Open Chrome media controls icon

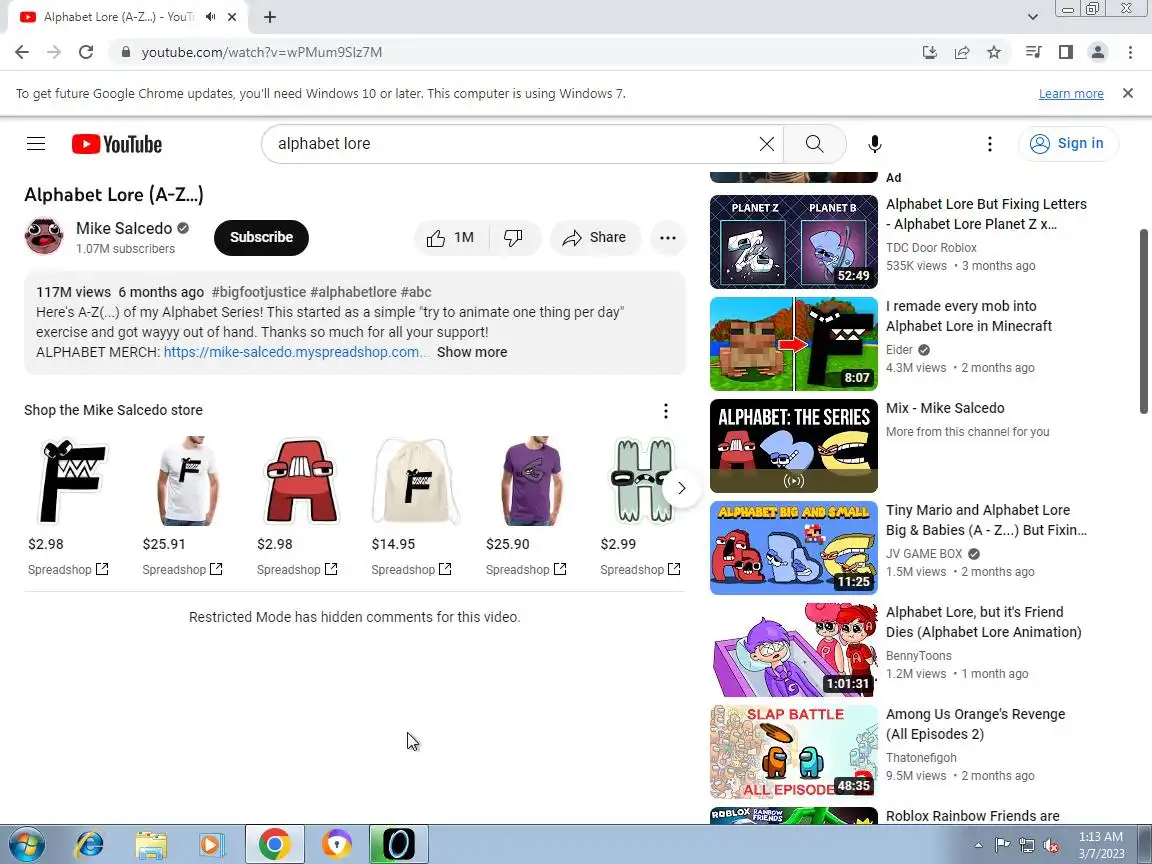point(1034,52)
